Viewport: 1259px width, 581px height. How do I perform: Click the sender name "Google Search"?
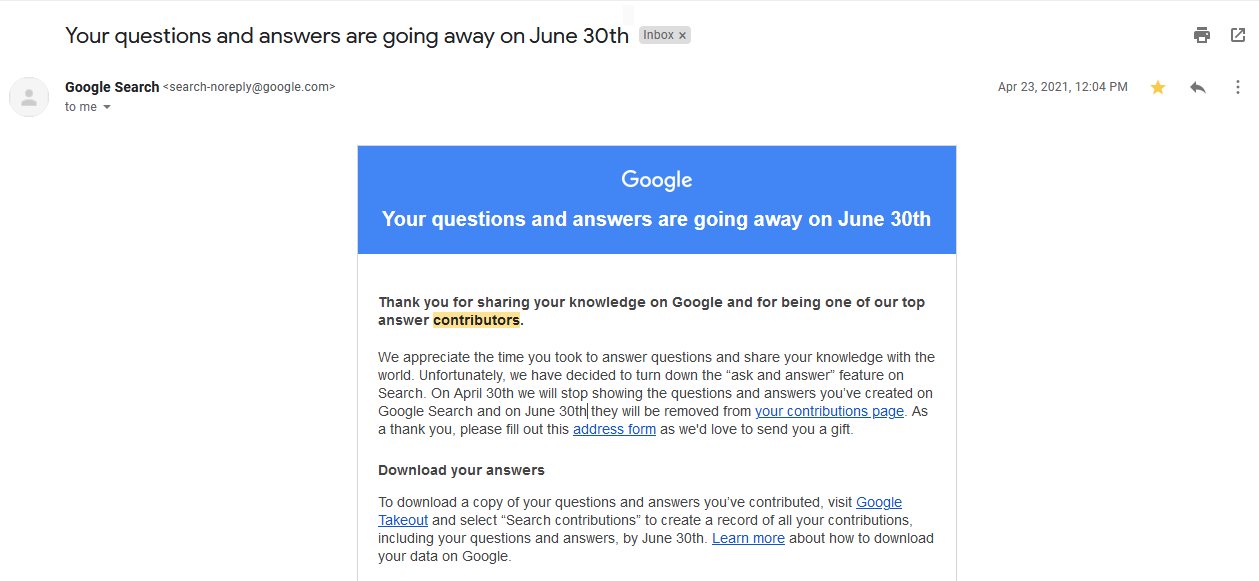[x=112, y=87]
